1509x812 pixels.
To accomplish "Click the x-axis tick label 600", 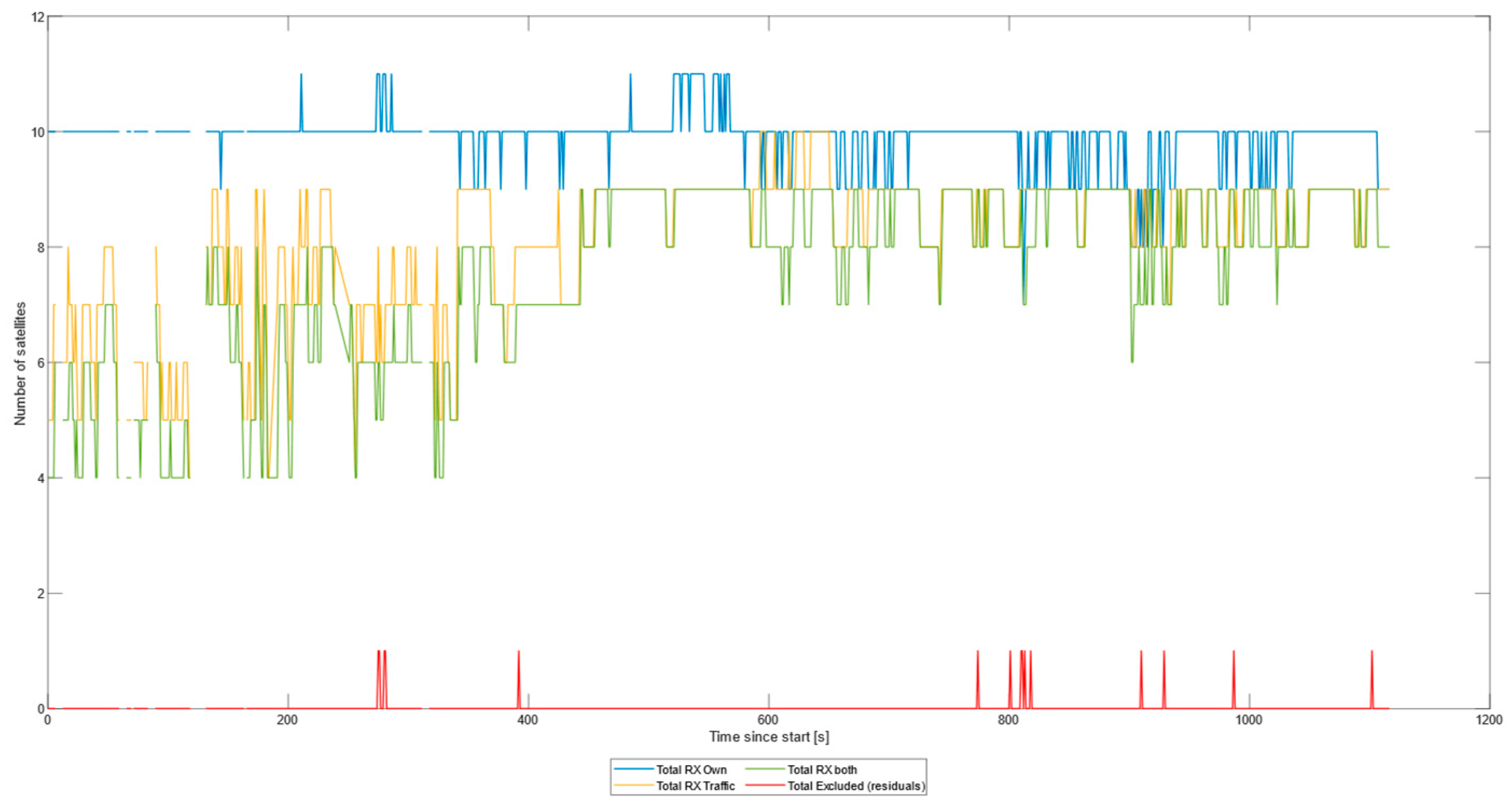I will tap(768, 720).
